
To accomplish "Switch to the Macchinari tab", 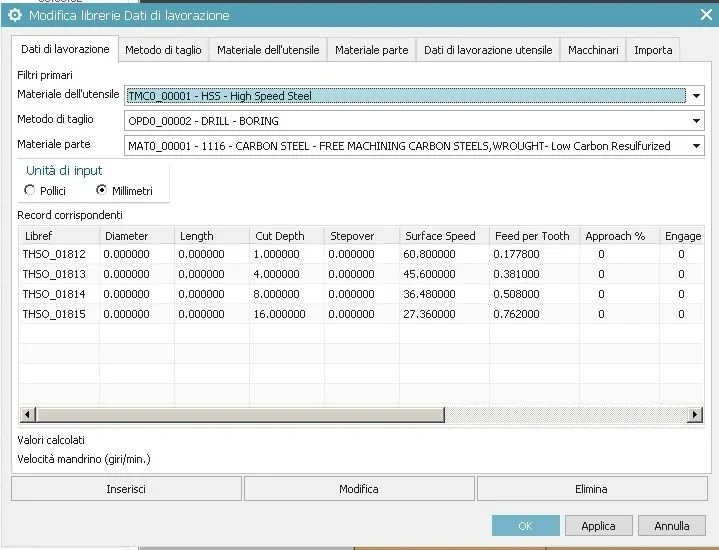I will [x=593, y=50].
